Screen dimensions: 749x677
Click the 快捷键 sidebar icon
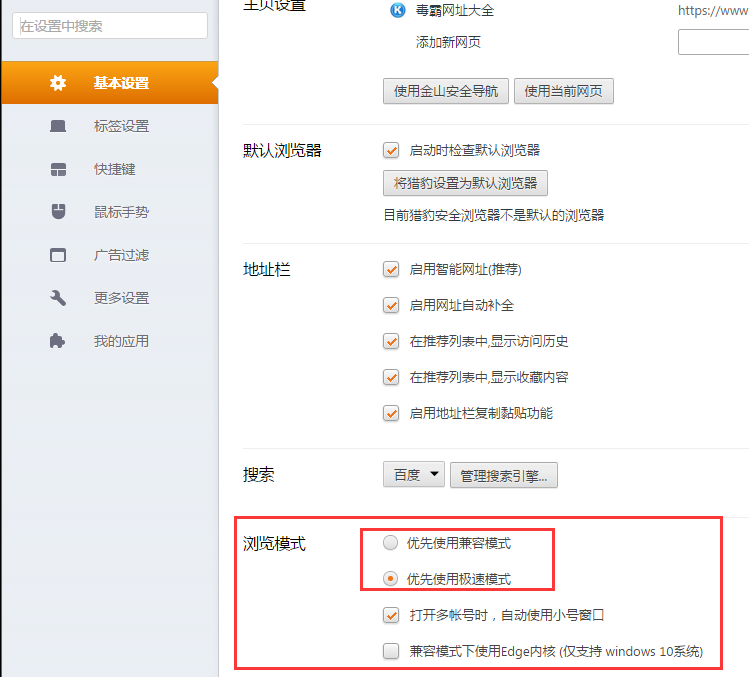pos(58,169)
